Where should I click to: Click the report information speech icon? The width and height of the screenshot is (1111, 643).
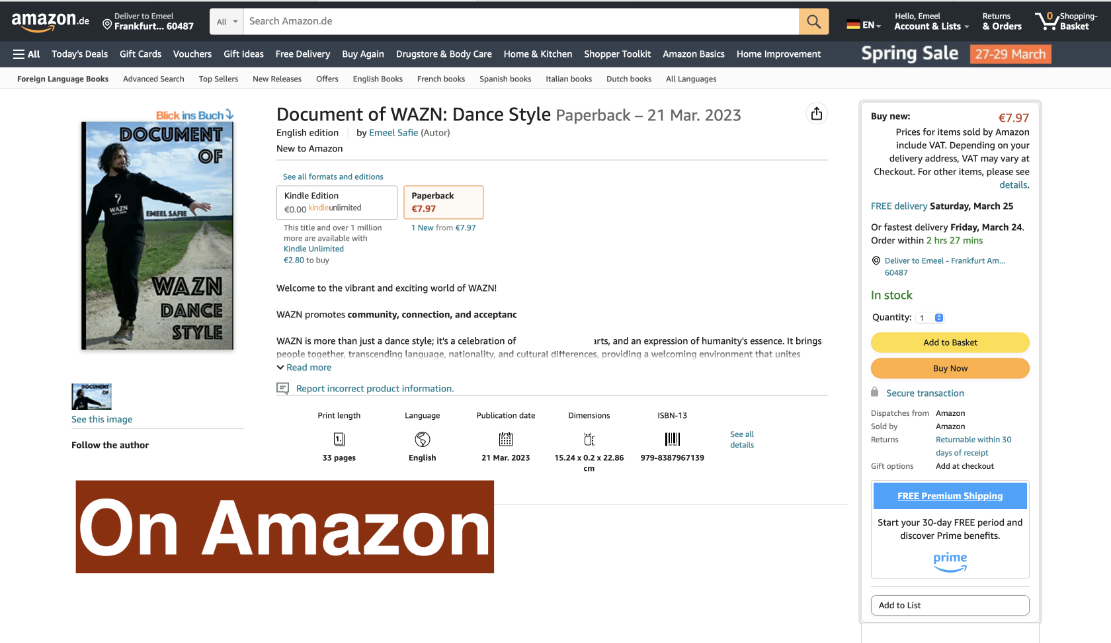282,388
